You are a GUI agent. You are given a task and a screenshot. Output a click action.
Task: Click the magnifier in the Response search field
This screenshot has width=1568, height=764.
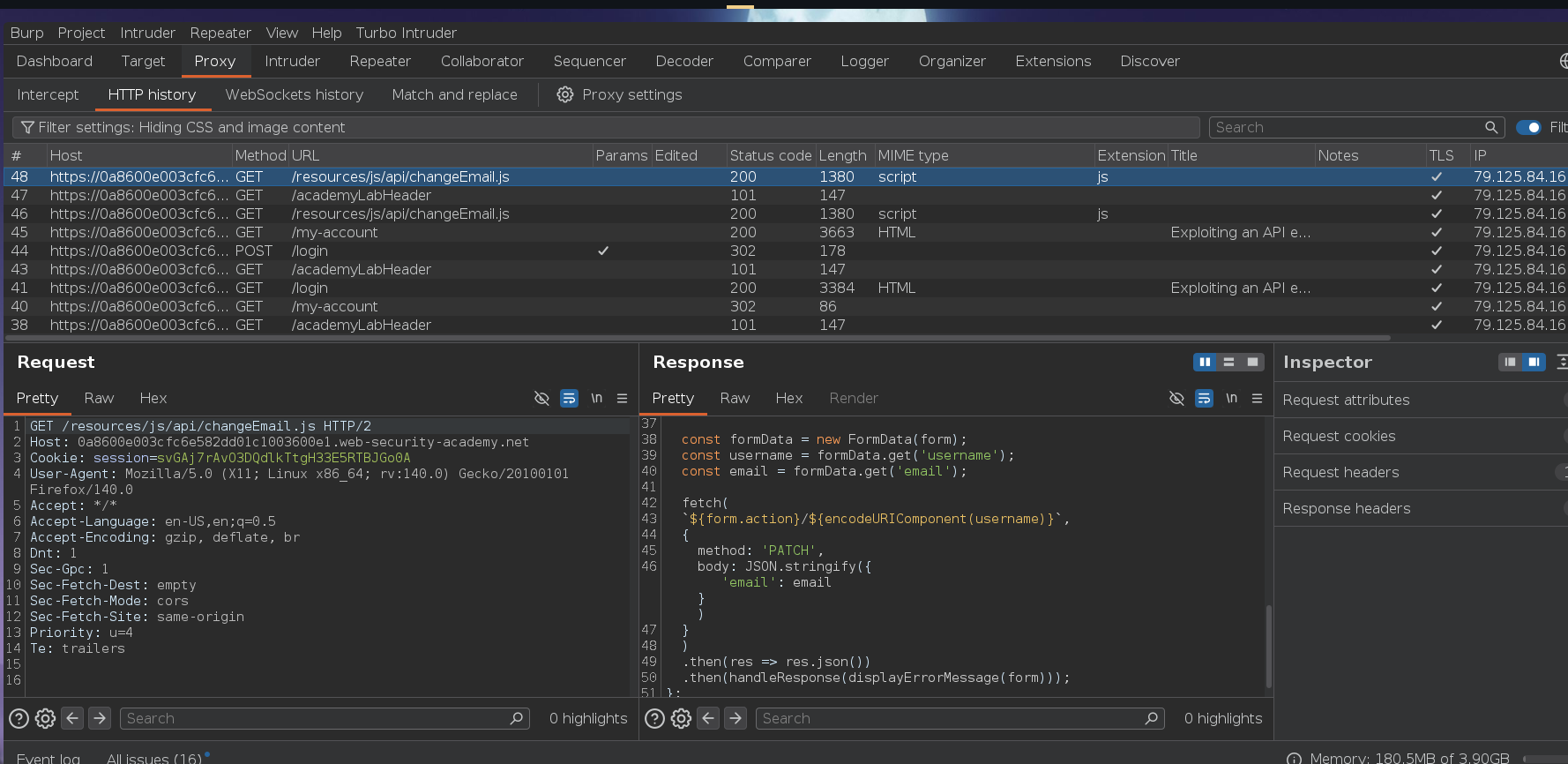click(x=1151, y=718)
